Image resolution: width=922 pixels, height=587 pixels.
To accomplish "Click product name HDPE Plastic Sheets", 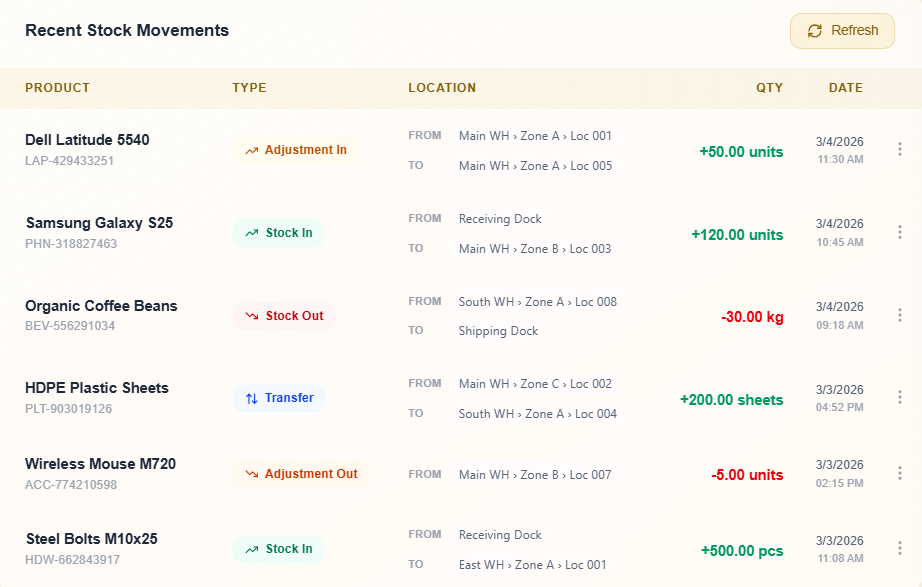I will (x=97, y=388).
